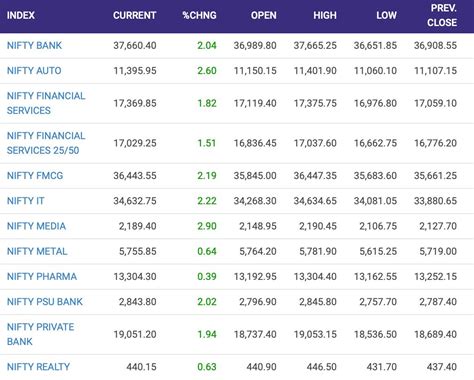Image resolution: width=474 pixels, height=380 pixels.
Task: Select NIFTY PHARMA current value 13,304.30
Action: pyautogui.click(x=135, y=277)
